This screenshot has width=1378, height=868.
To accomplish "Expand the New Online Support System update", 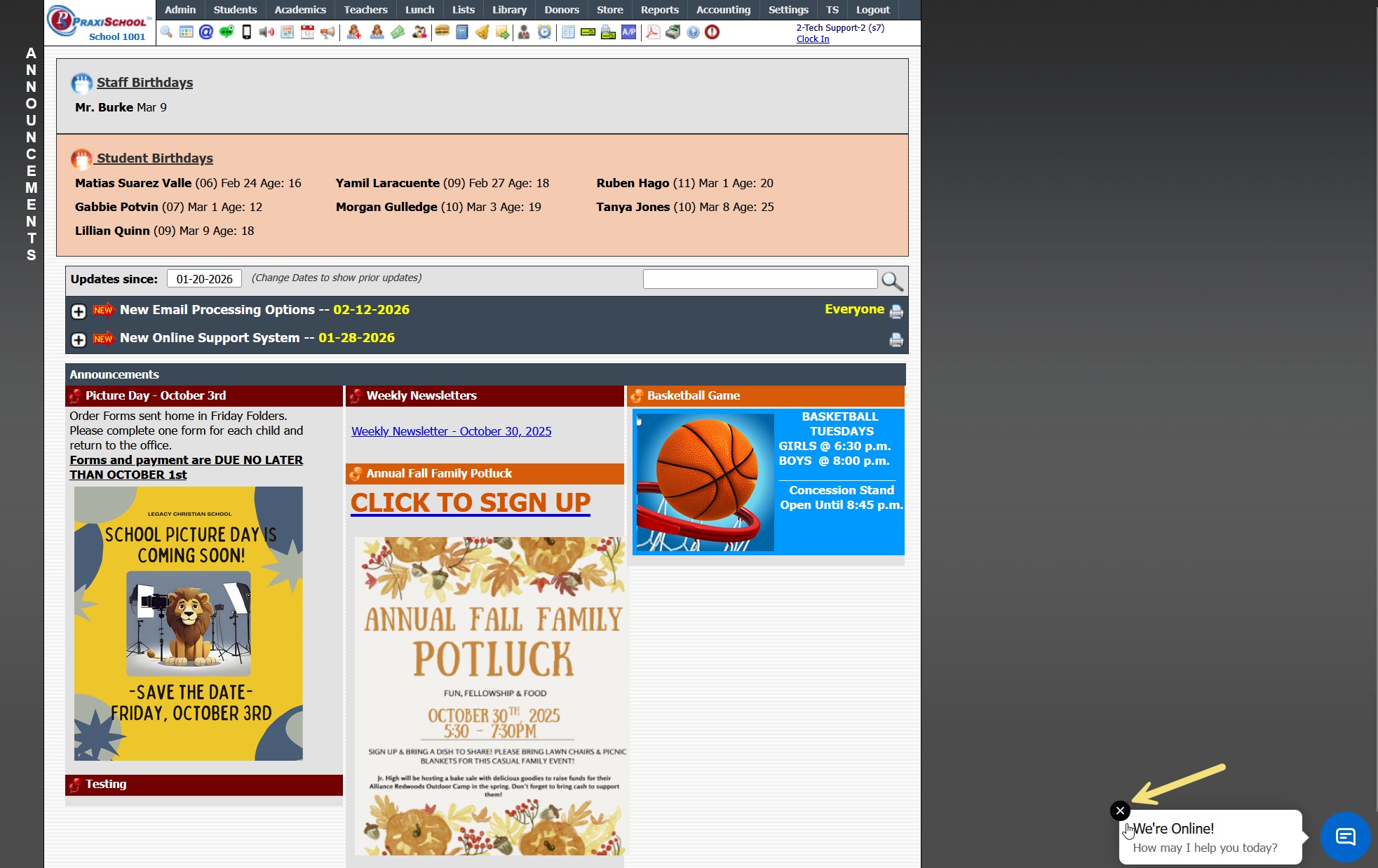I will pos(79,339).
